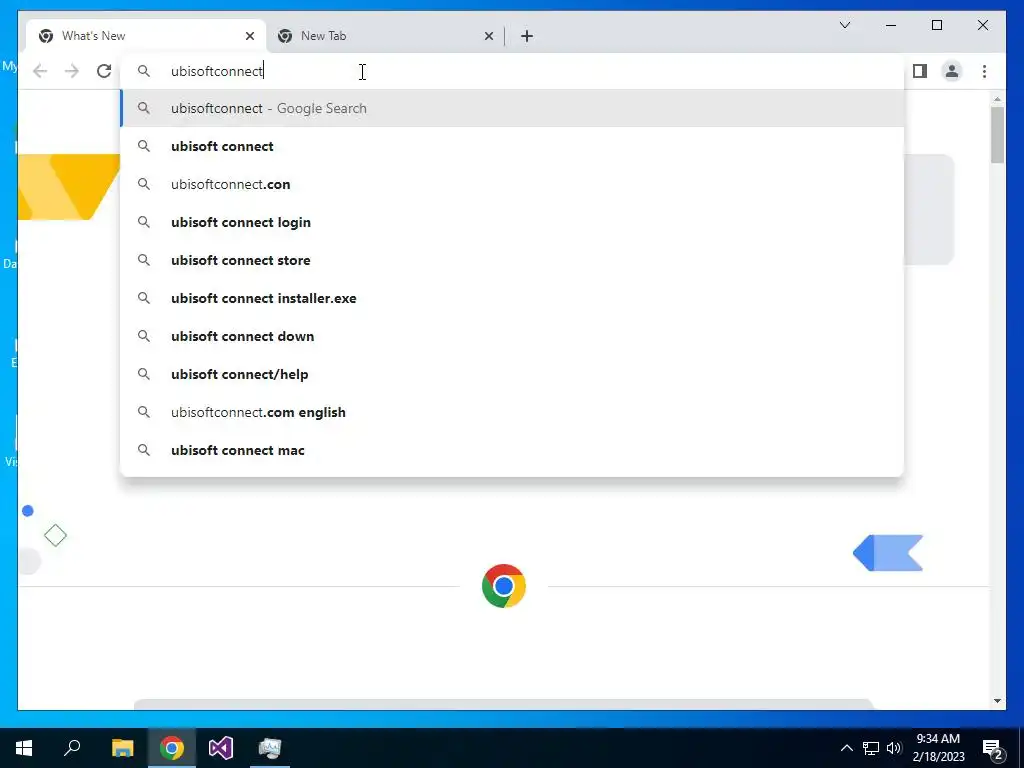This screenshot has width=1024, height=768.
Task: Choose 'ubisoftconnect.con' suggestion
Action: point(513,184)
